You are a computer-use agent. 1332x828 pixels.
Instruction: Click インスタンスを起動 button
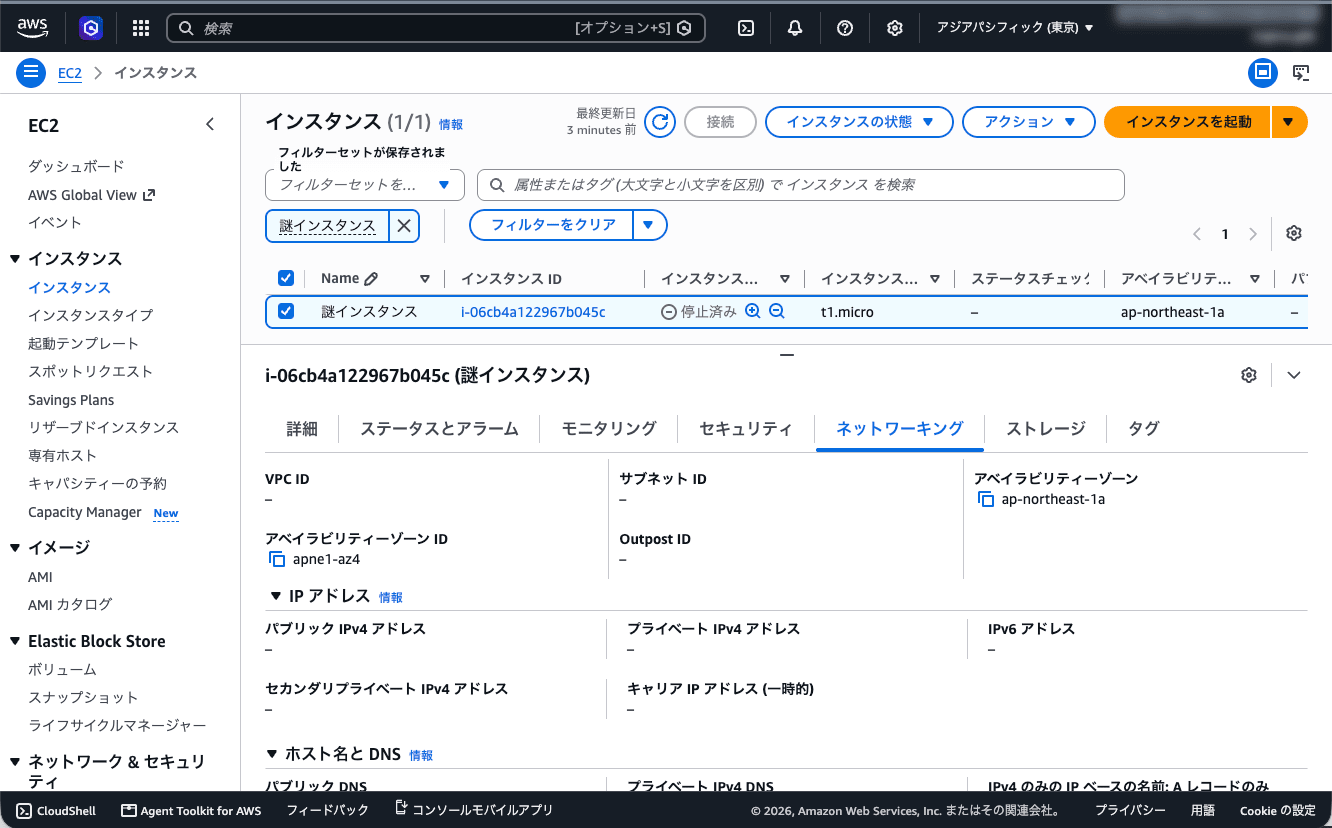1187,122
